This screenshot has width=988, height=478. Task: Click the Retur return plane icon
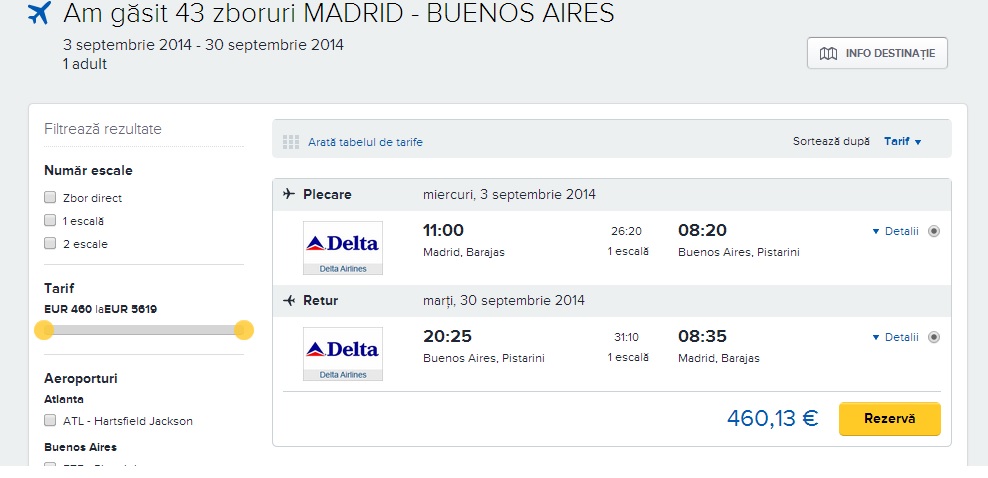[289, 300]
